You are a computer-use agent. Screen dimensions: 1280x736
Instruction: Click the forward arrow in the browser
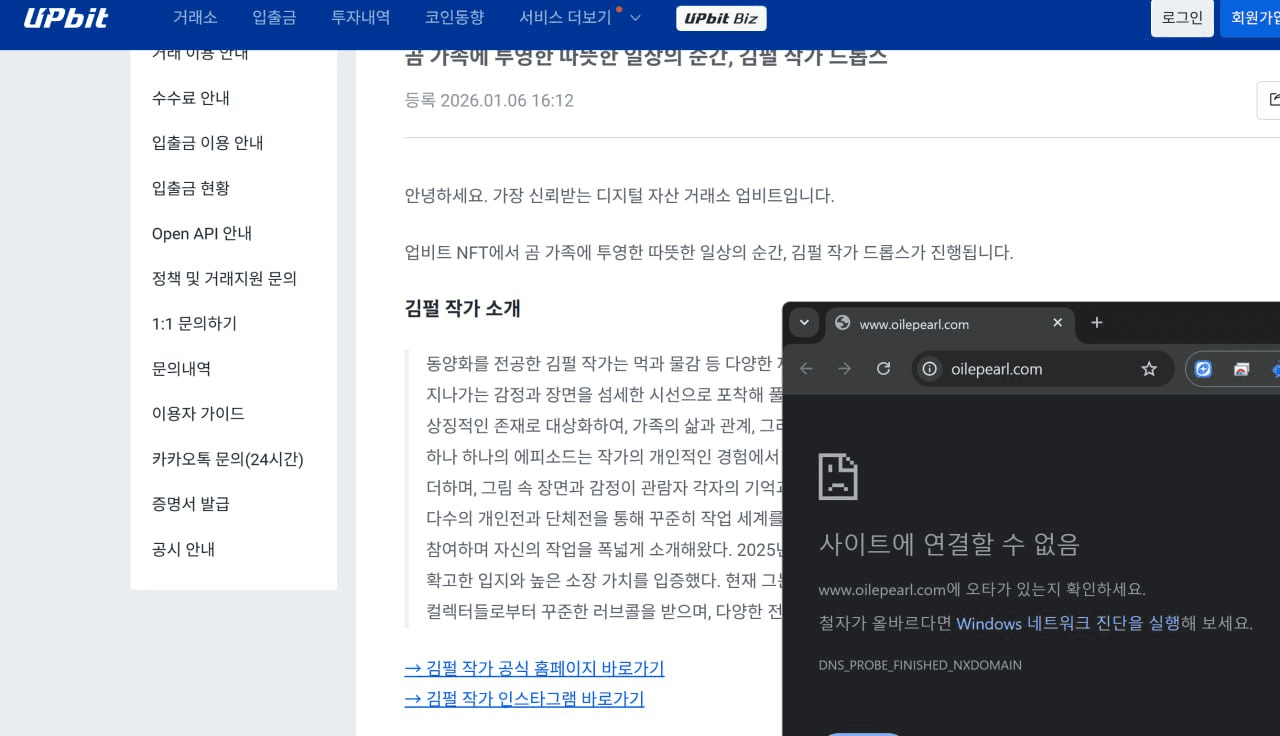[x=844, y=369]
